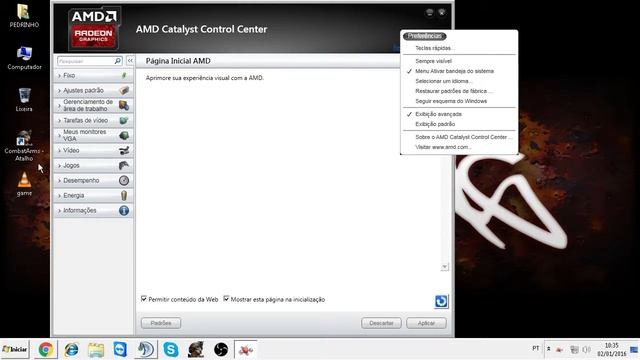Choose Seguir esquema do Windows entry
The width and height of the screenshot is (640, 360).
(451, 101)
